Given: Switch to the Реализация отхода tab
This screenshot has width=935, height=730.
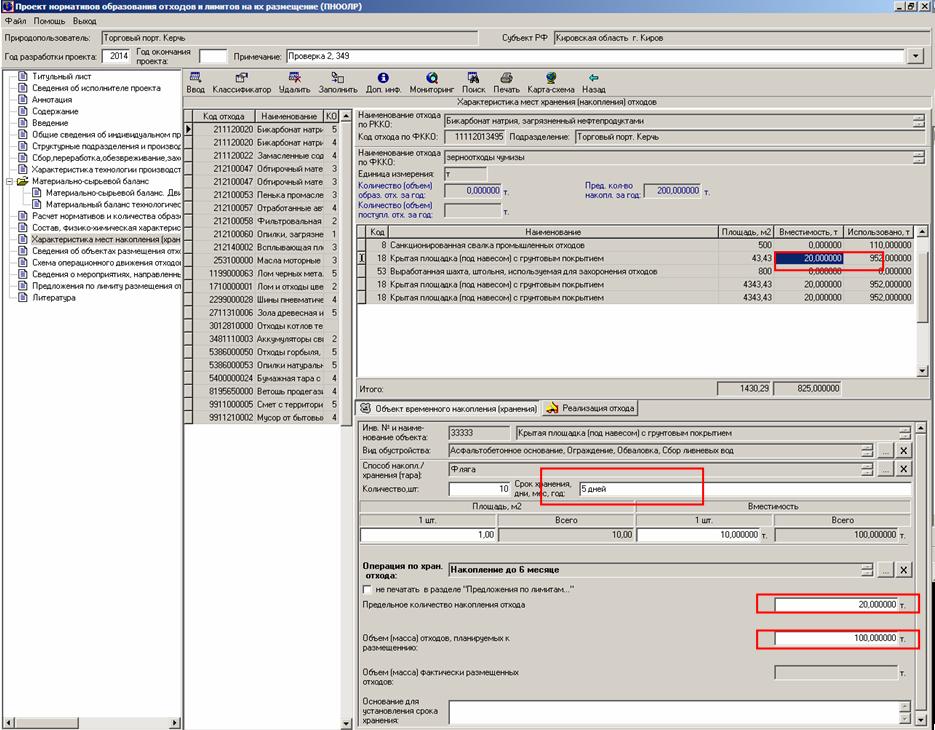Looking at the screenshot, I should pos(591,408).
